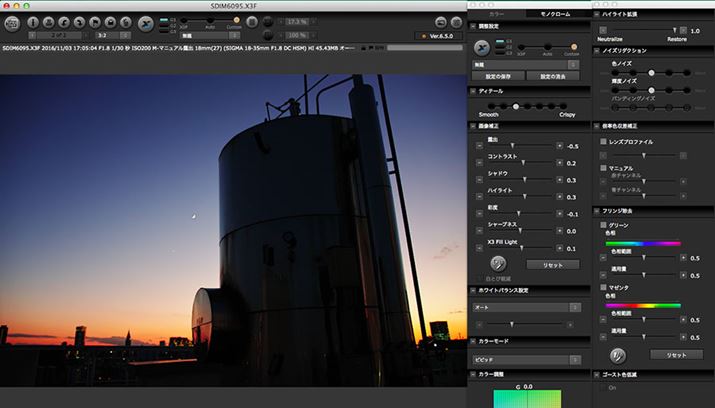Click the info (i) icon in top toolbar

[x=33, y=22]
